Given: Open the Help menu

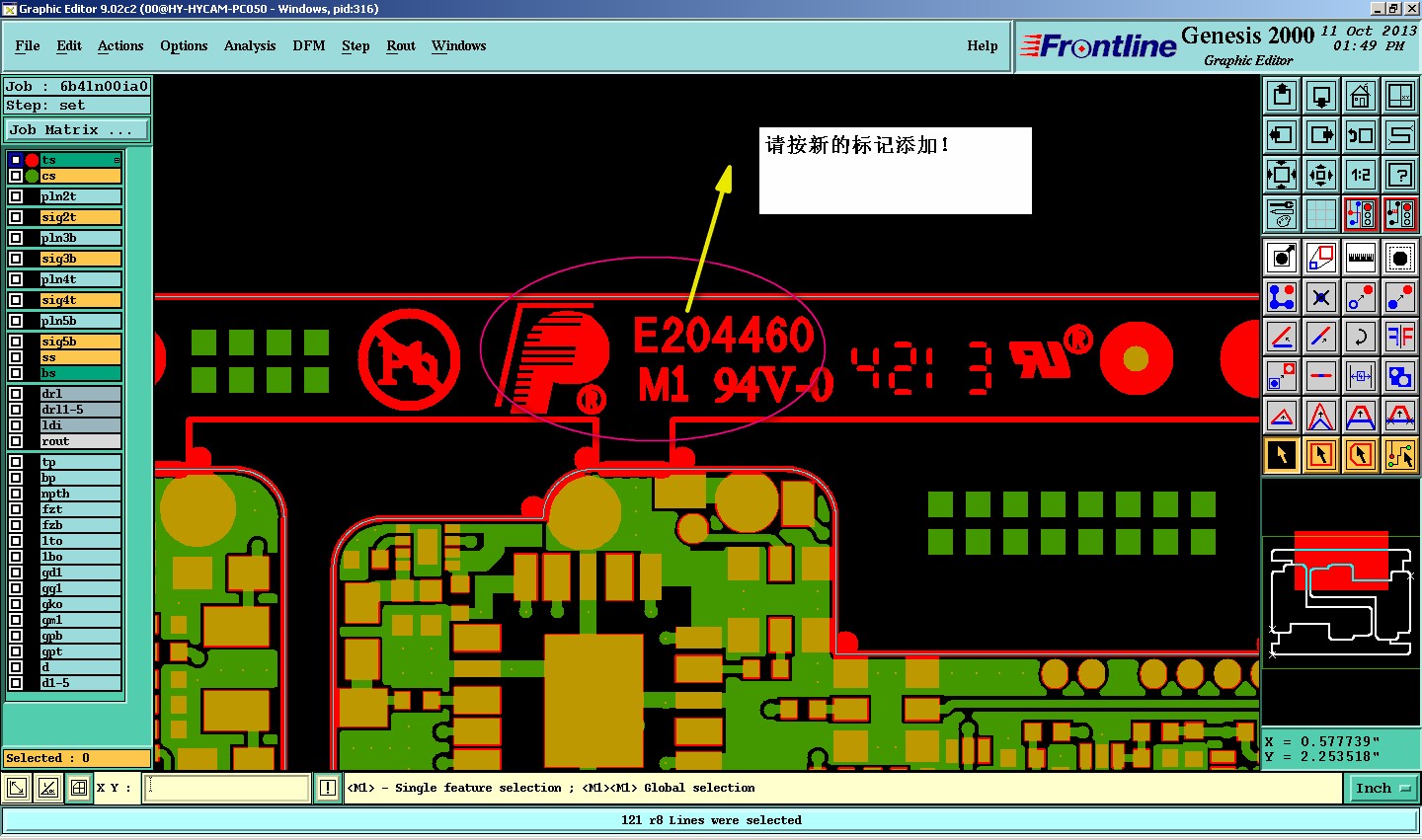Looking at the screenshot, I should tap(983, 45).
